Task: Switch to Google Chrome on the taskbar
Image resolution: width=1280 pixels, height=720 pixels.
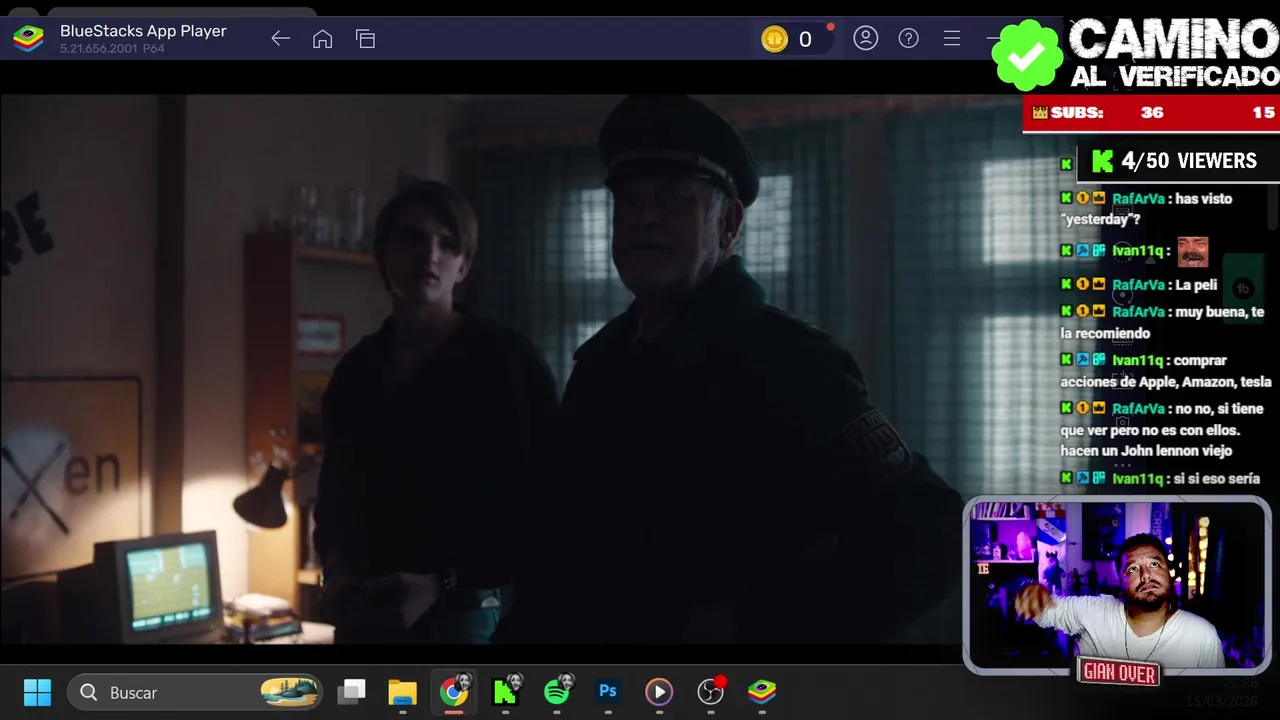Action: tap(454, 692)
